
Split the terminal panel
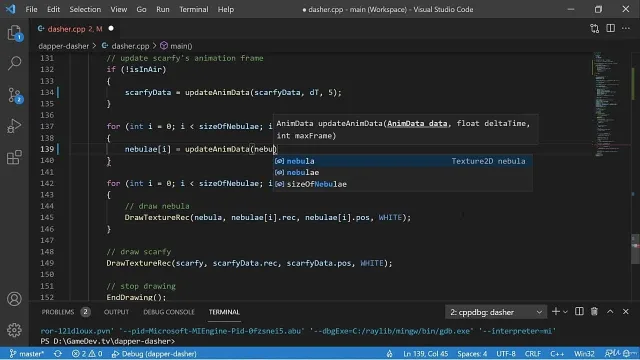579,311
